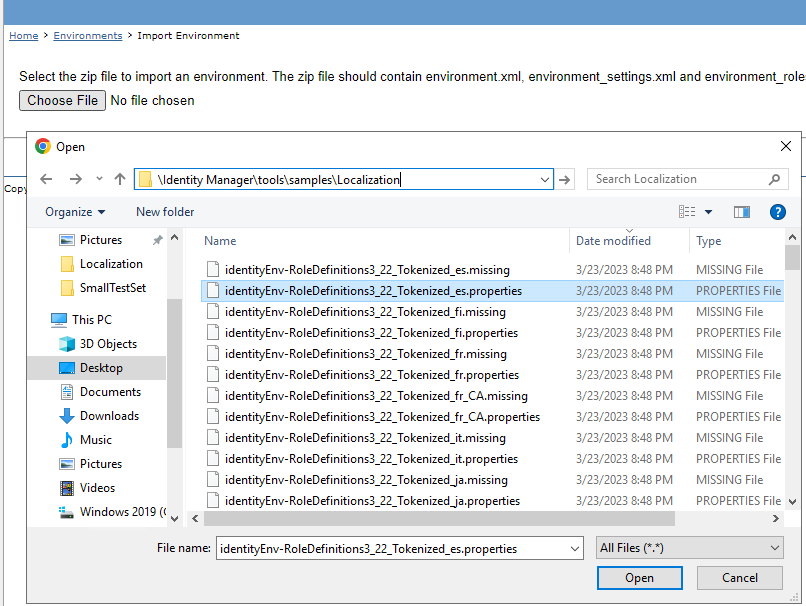Select Tokenized_it.missing file

(x=492, y=438)
